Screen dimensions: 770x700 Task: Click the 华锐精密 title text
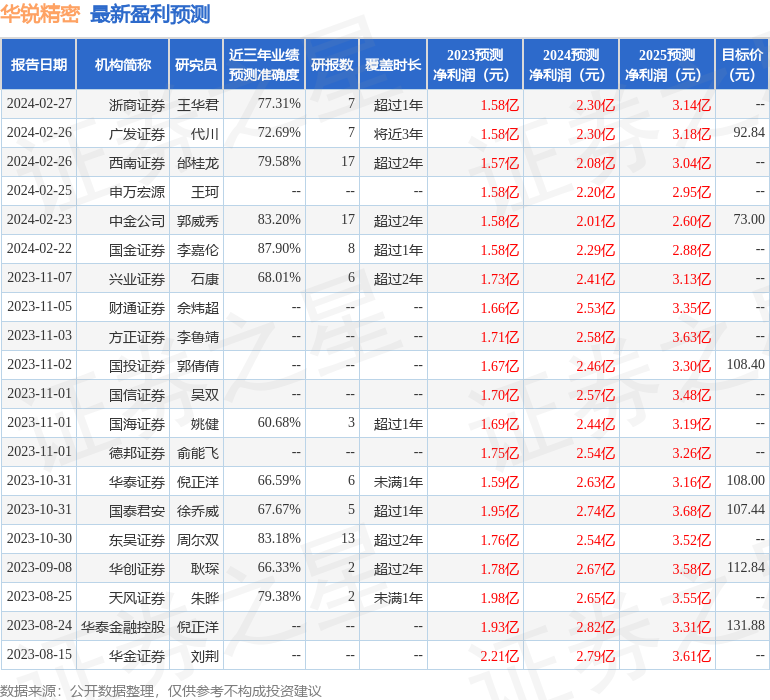coord(40,14)
